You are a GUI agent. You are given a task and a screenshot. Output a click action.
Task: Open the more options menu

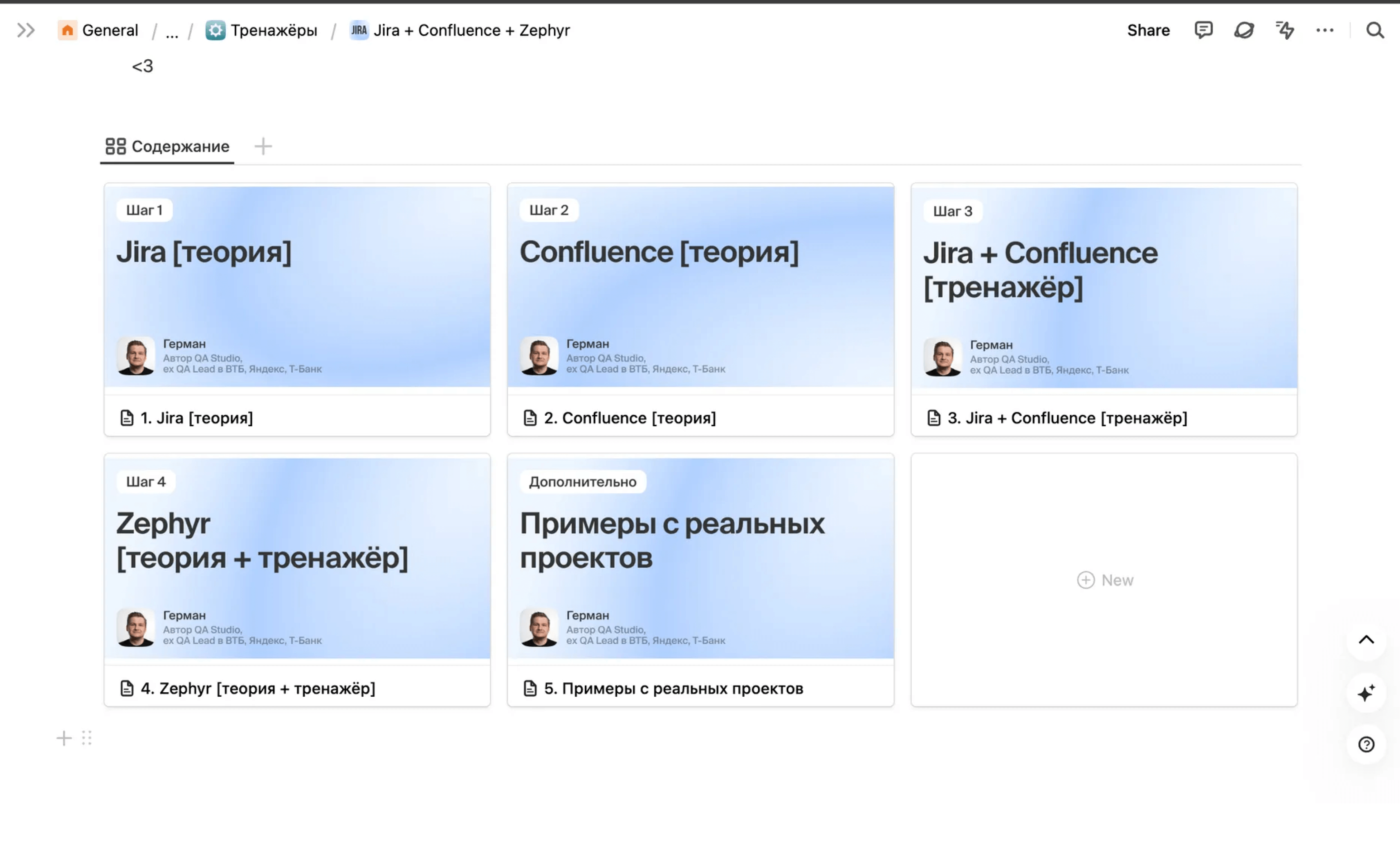point(1324,30)
